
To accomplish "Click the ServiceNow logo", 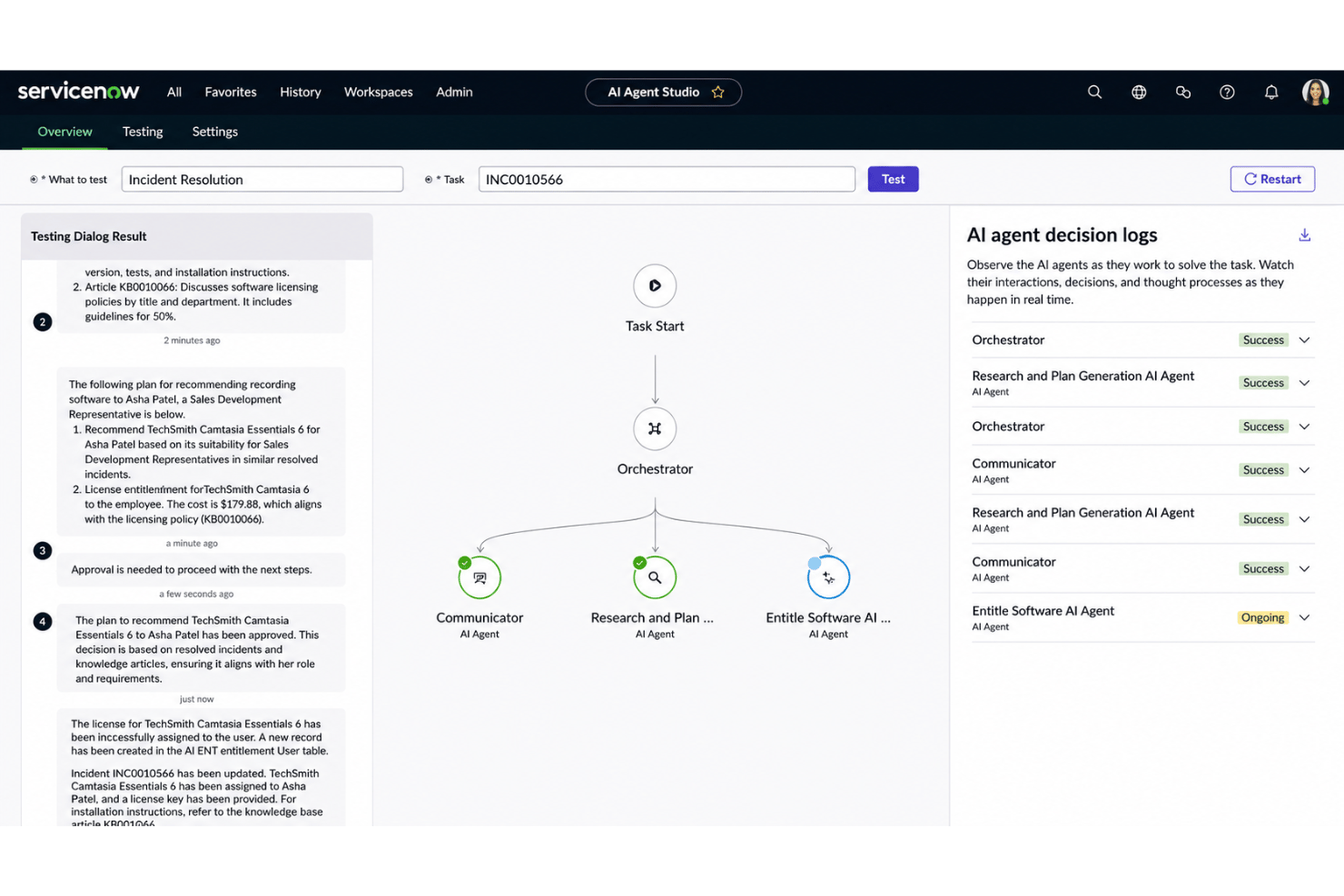I will [79, 91].
